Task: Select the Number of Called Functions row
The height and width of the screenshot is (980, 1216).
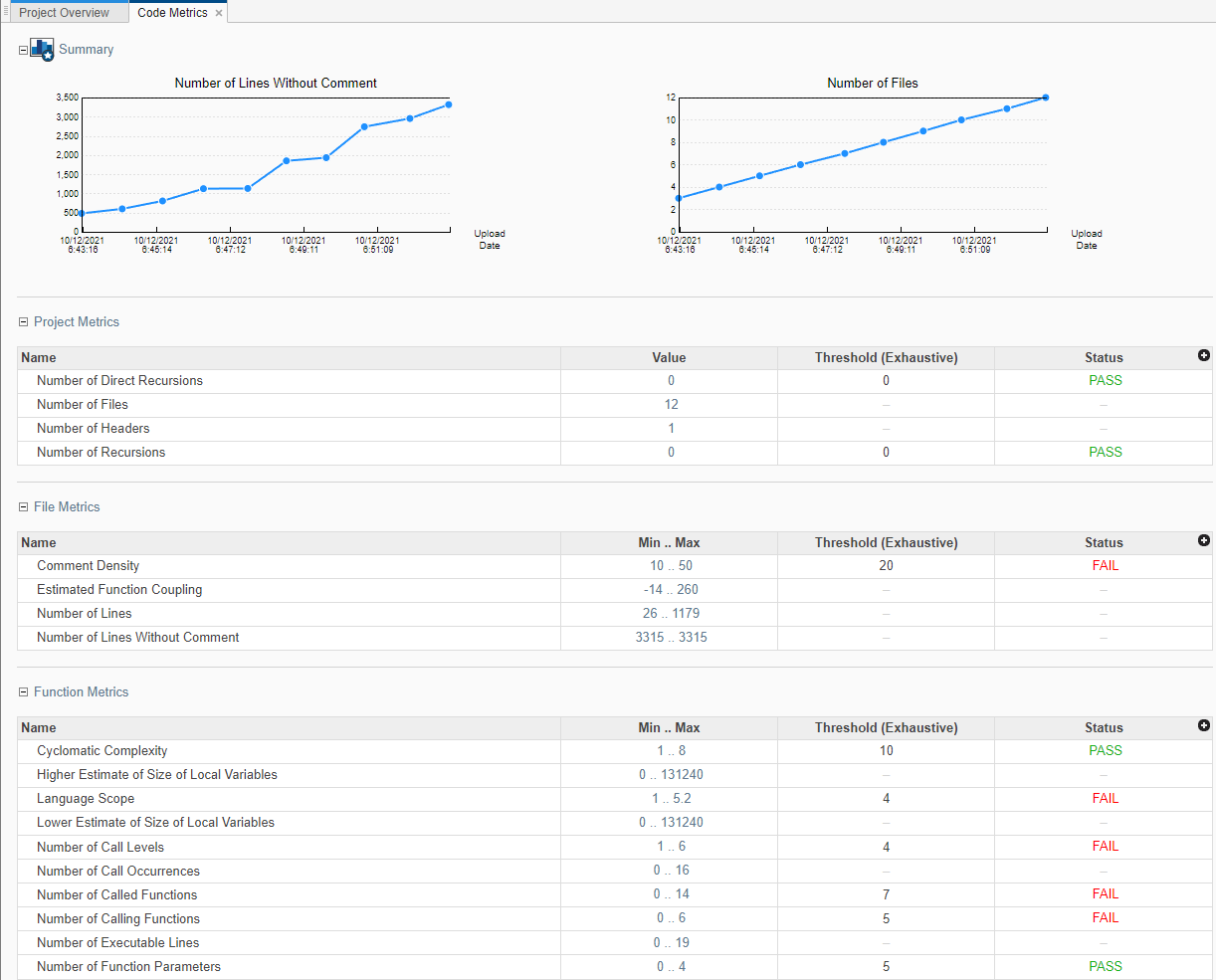Action: click(116, 895)
